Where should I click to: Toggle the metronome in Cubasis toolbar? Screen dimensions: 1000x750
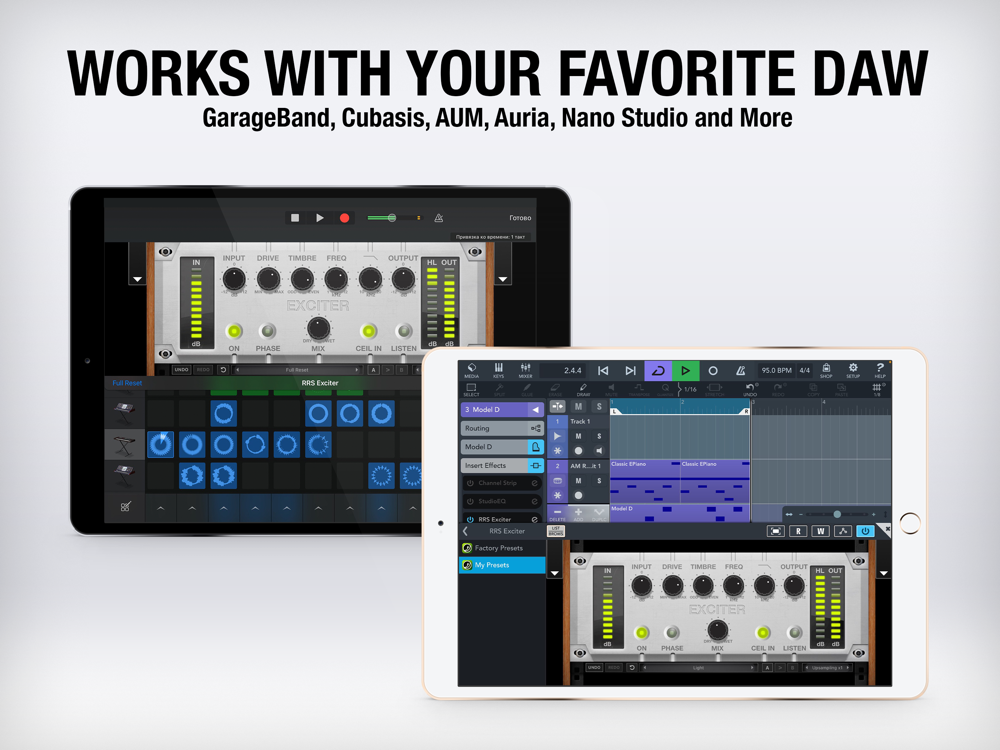(740, 371)
